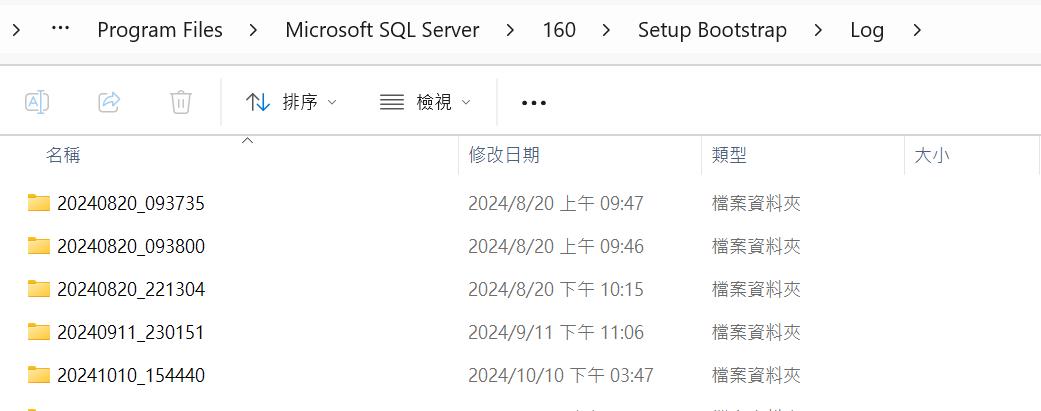Image resolution: width=1041 pixels, height=411 pixels.
Task: Show hidden breadcrumb path via ellipsis
Action: click(60, 29)
